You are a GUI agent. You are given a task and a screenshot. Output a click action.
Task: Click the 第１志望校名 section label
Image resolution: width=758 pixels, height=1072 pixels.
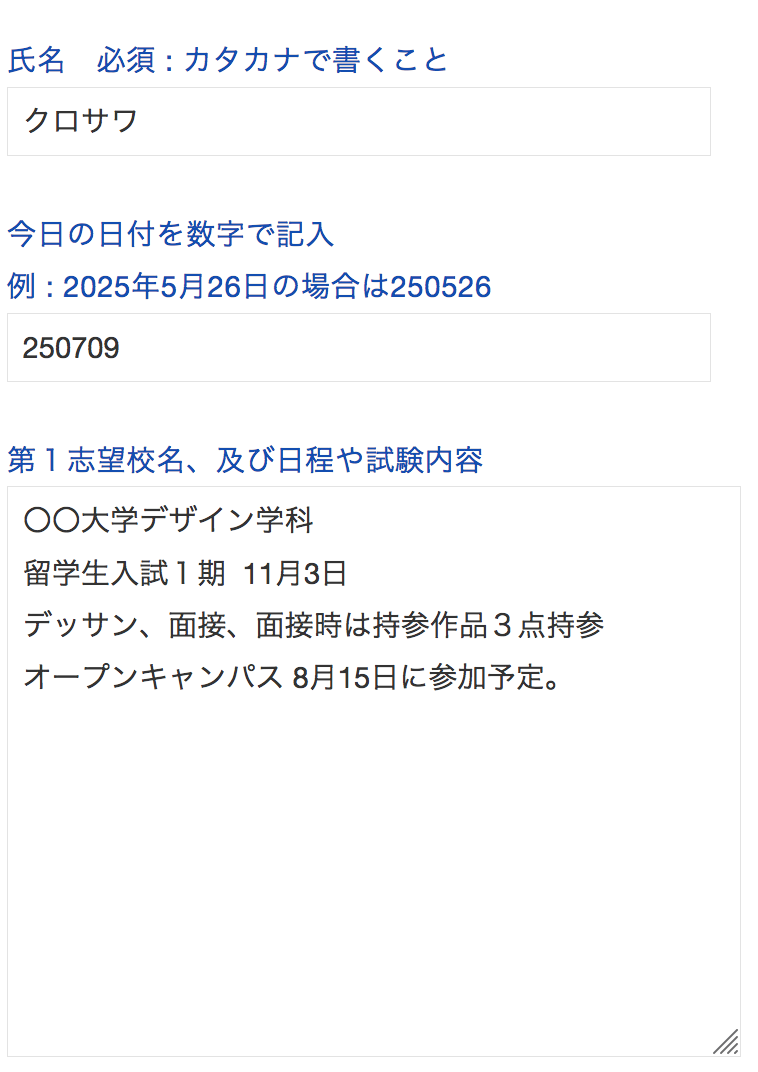click(x=245, y=460)
